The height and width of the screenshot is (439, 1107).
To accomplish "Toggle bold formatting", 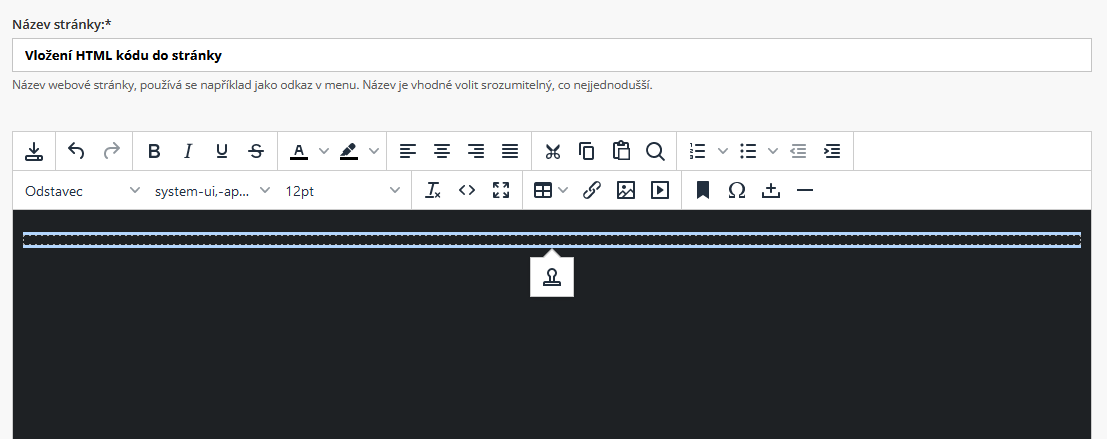I will click(154, 151).
